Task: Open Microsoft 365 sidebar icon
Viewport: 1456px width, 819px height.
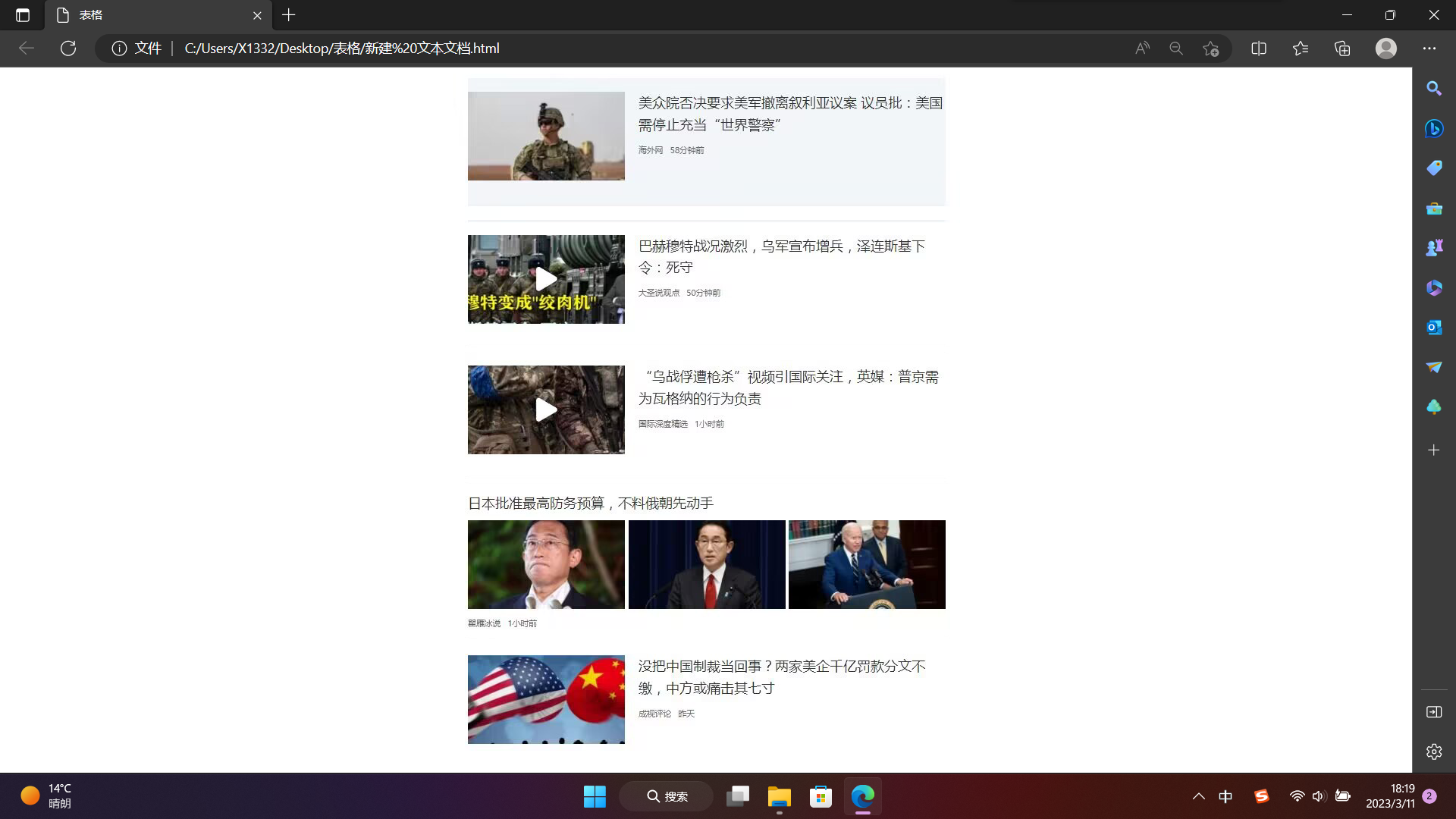Action: coord(1433,288)
